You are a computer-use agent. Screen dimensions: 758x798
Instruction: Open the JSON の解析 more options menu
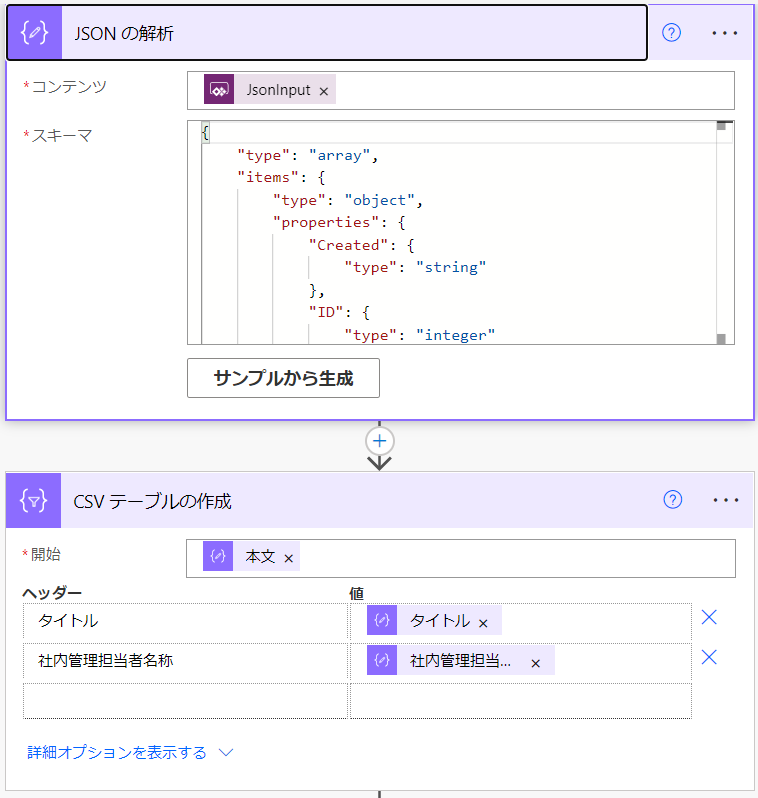pos(724,33)
